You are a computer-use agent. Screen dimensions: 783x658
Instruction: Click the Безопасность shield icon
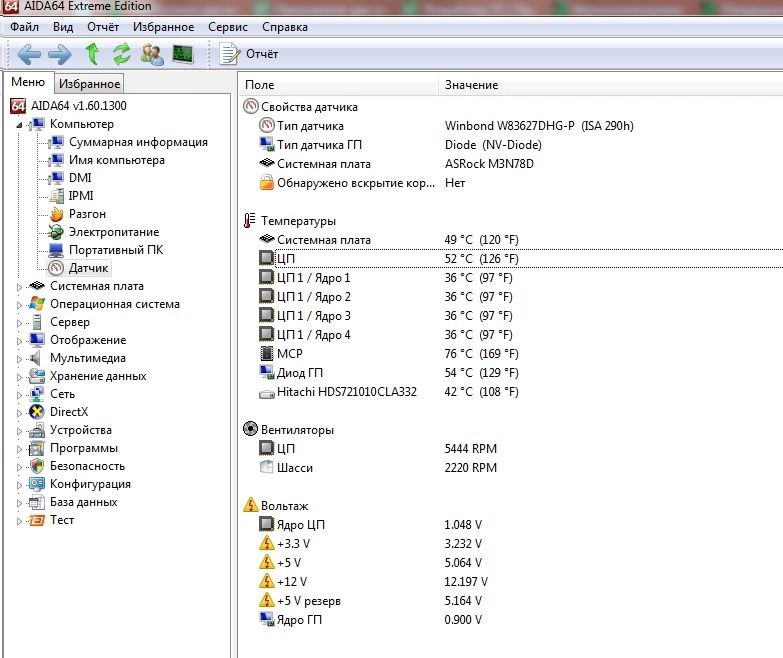pyautogui.click(x=36, y=466)
